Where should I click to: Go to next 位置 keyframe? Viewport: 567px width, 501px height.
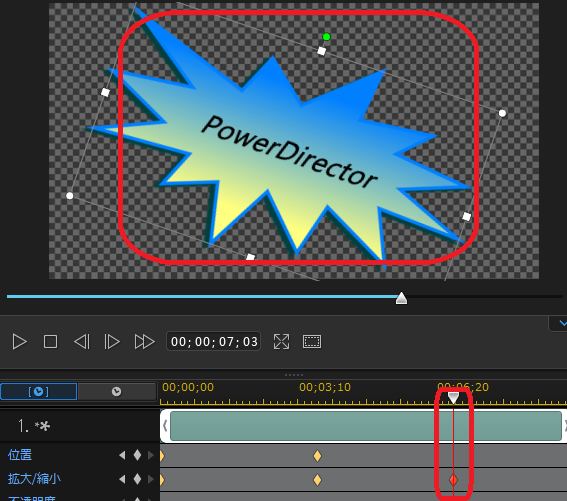[151, 455]
